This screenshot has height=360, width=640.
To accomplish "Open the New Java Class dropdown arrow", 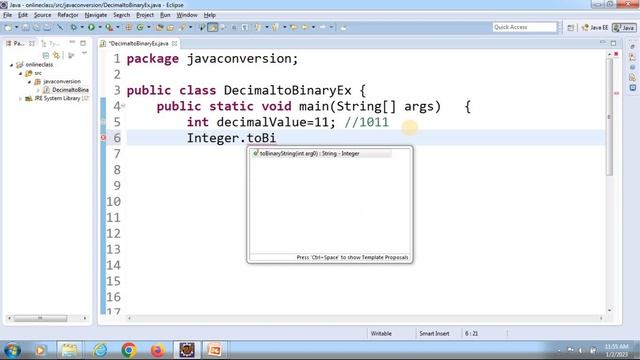I will coord(149,27).
